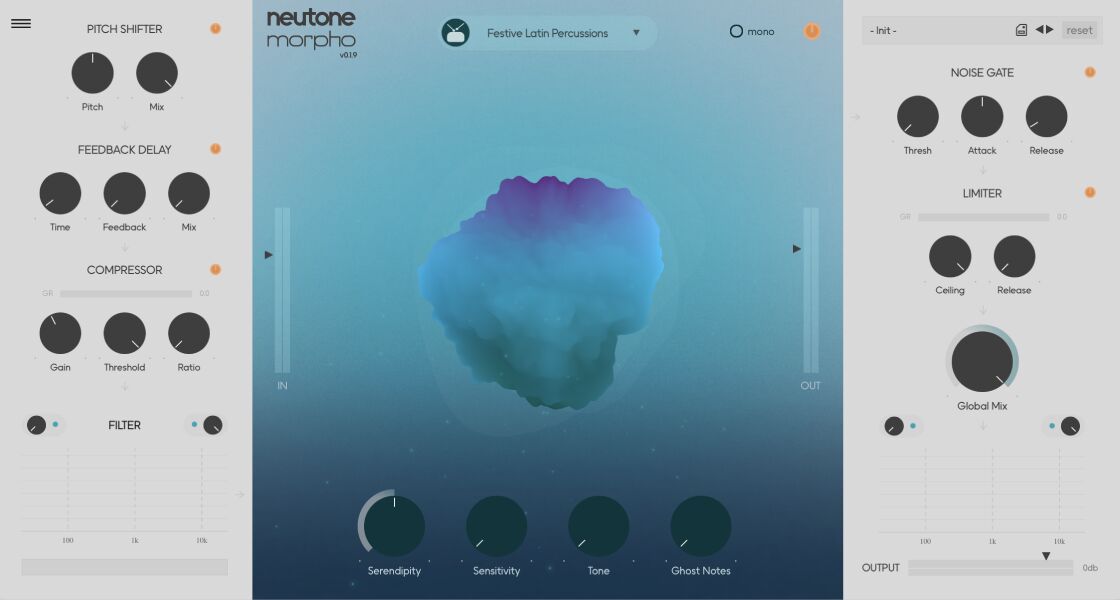This screenshot has height=600, width=1120.
Task: Click the FILTER section header
Action: click(x=125, y=425)
